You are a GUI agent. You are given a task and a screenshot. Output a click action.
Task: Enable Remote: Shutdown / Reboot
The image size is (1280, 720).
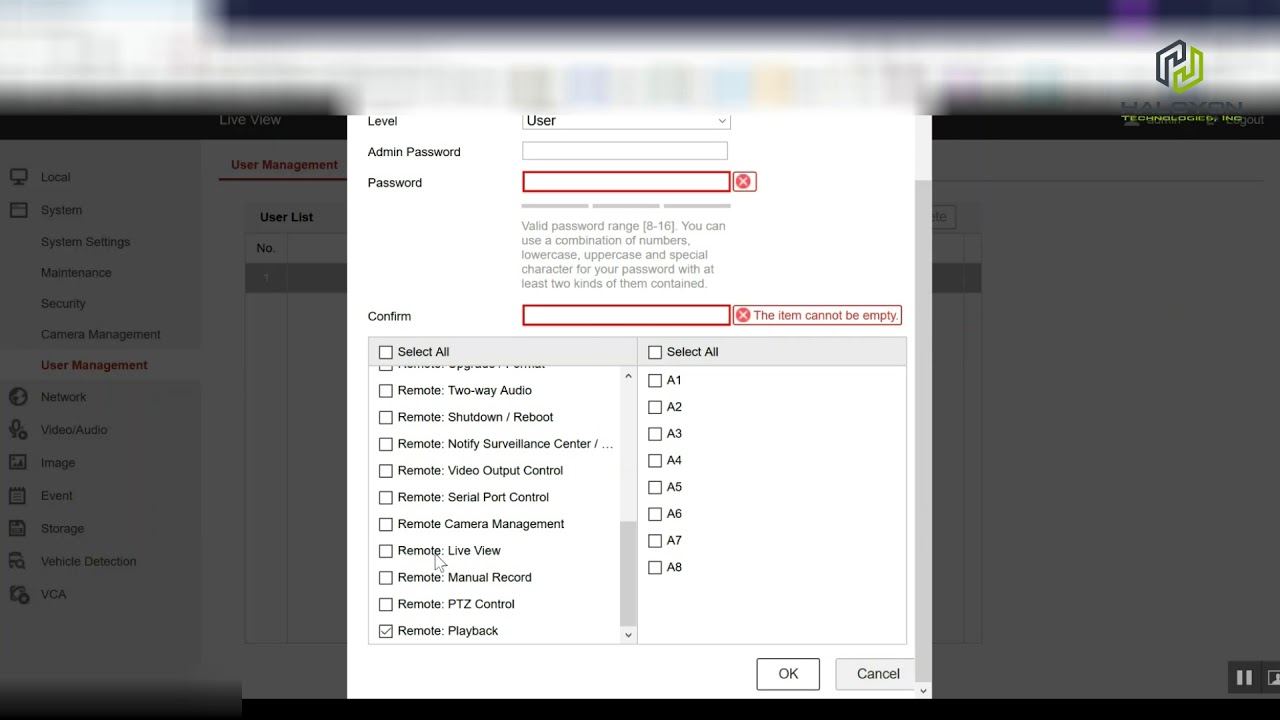[x=386, y=417]
